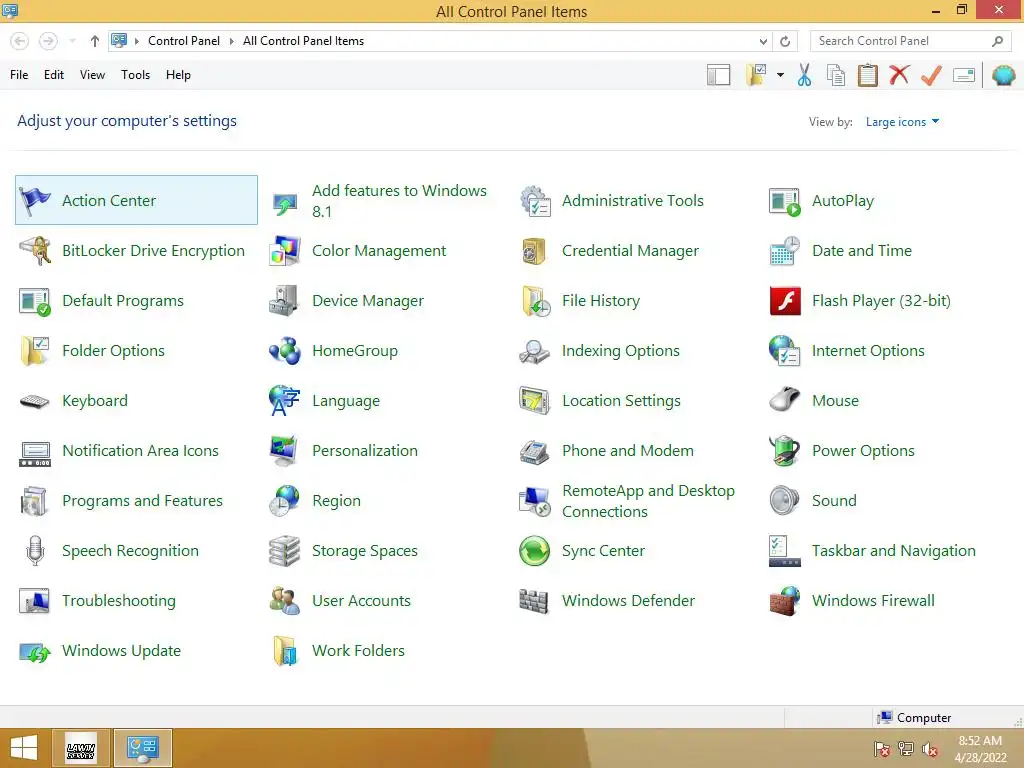Click the Control Panel breadcrumb segment
The height and width of the screenshot is (768, 1024).
184,41
